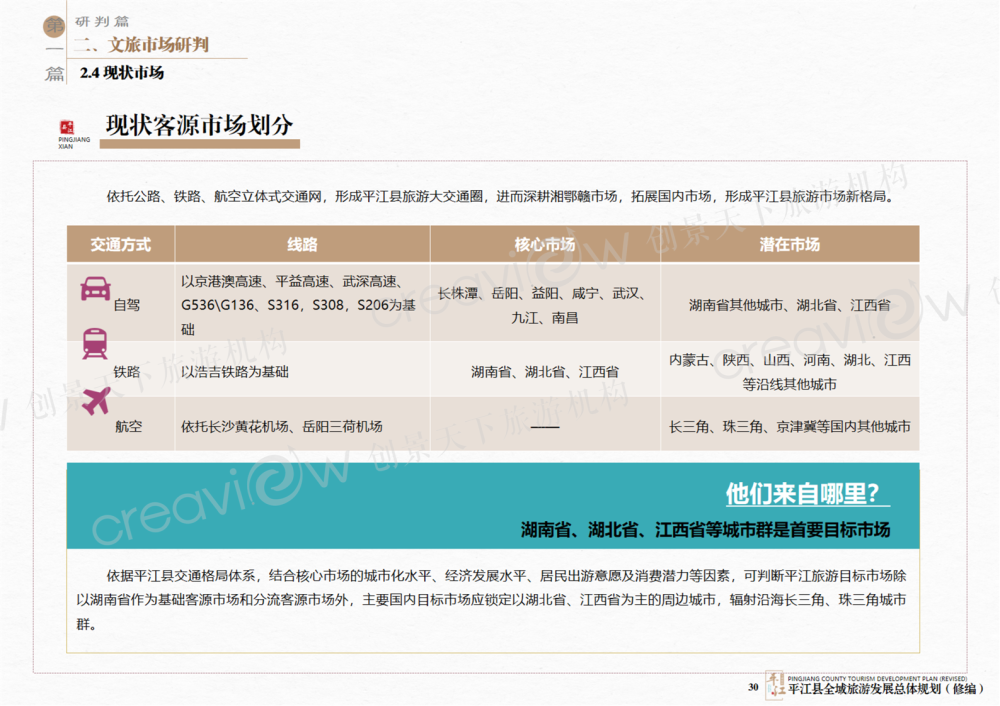Click the underlined 他们来自哪里？ heading
The width and height of the screenshot is (1000, 706).
click(x=806, y=494)
